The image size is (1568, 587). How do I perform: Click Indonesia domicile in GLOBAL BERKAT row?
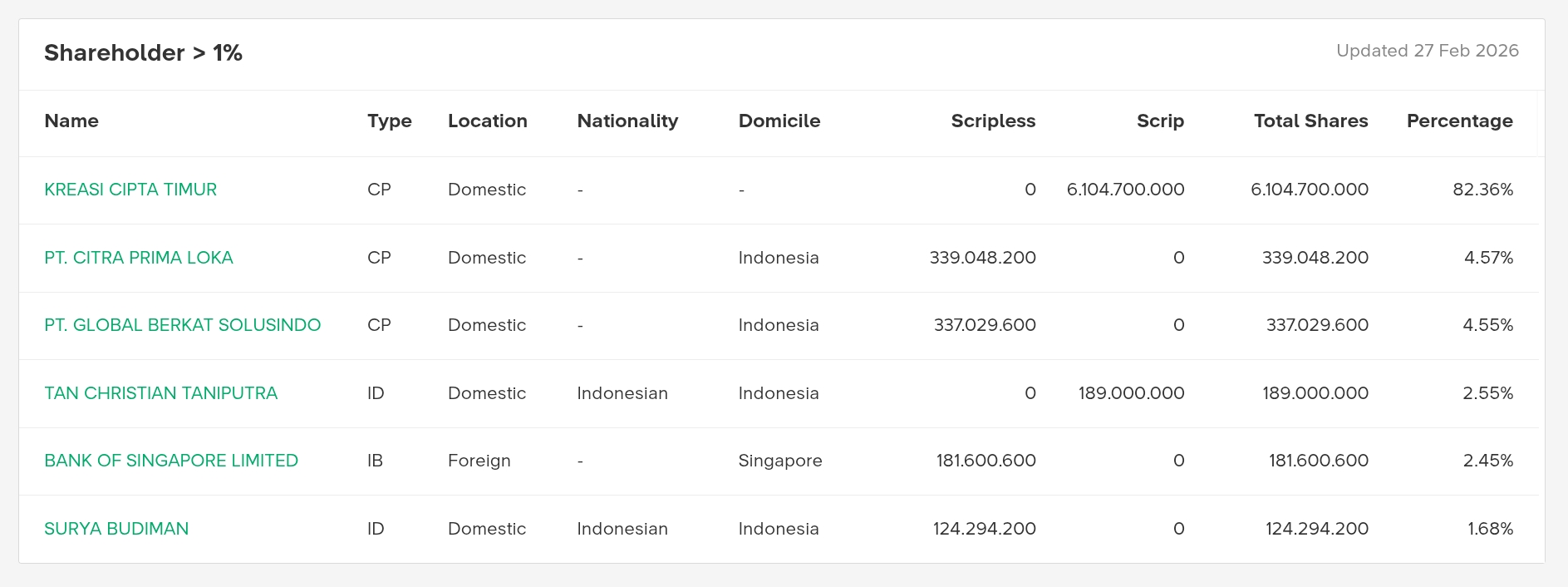(x=779, y=325)
